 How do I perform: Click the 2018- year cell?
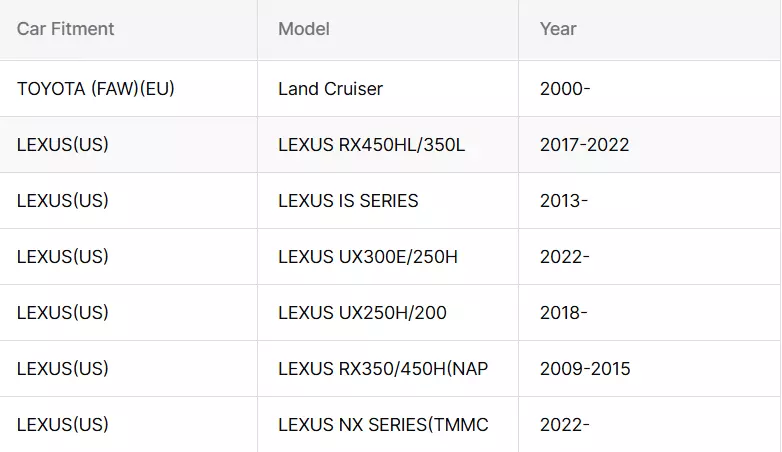(564, 312)
